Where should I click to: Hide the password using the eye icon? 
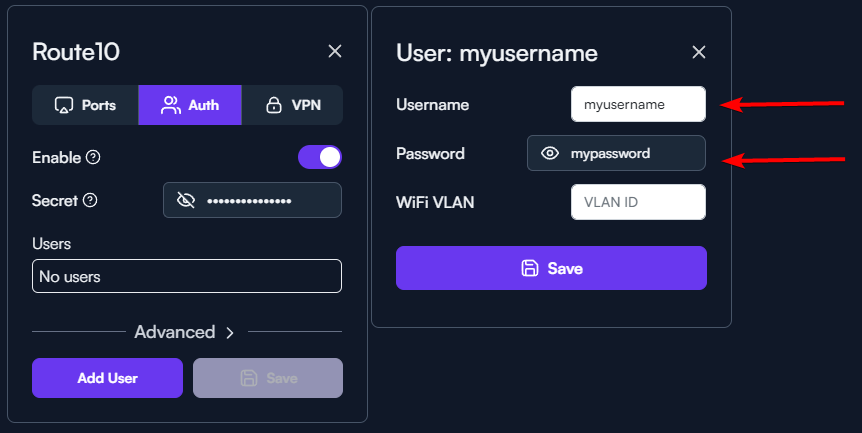point(549,154)
